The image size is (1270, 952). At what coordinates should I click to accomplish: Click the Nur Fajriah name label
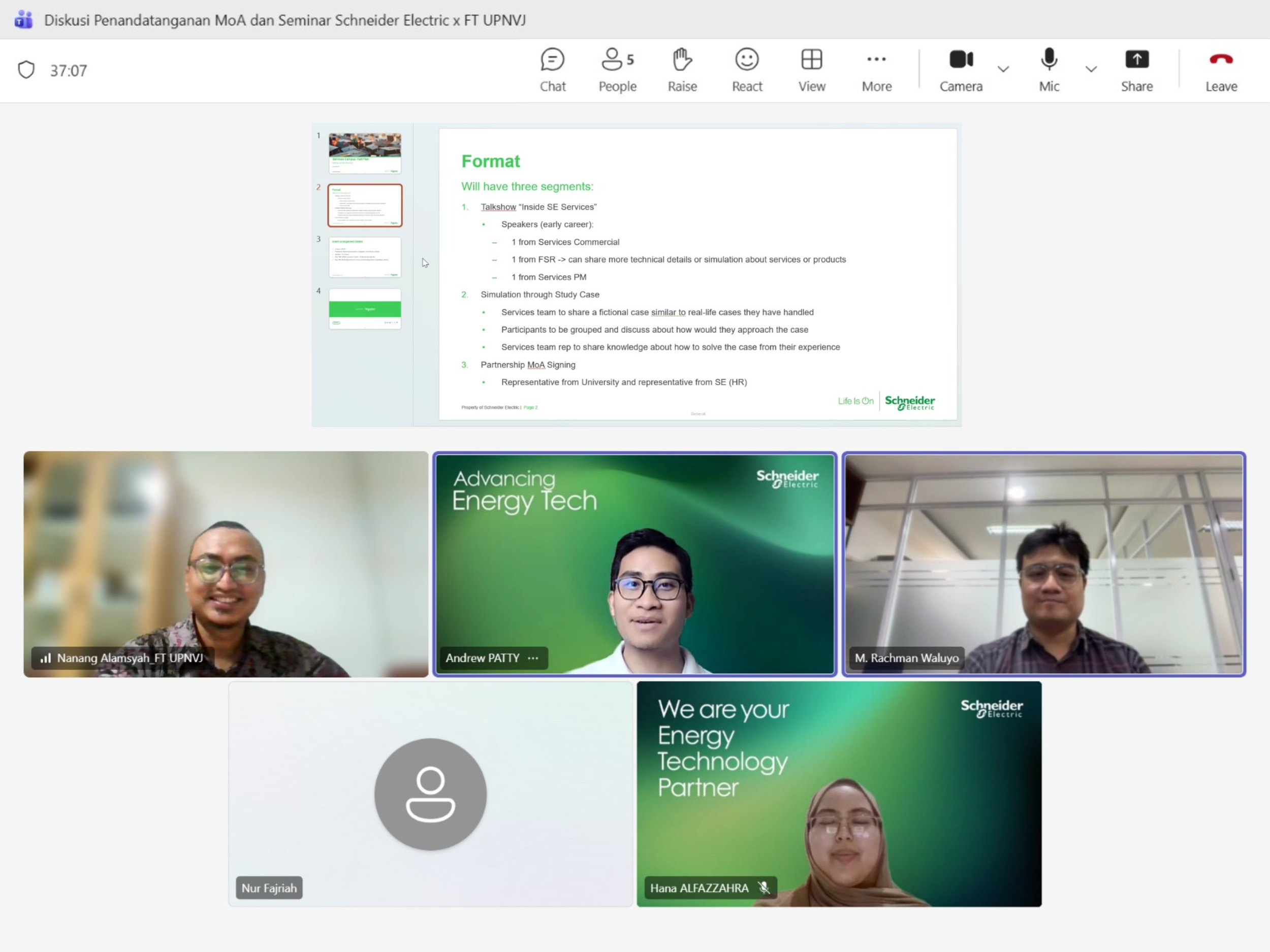(269, 888)
